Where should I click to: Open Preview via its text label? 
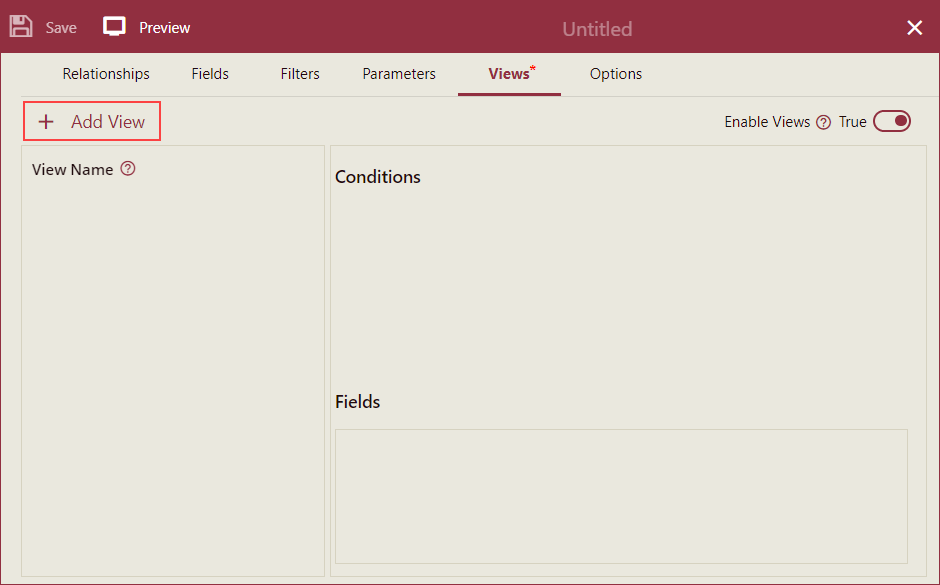pos(164,28)
